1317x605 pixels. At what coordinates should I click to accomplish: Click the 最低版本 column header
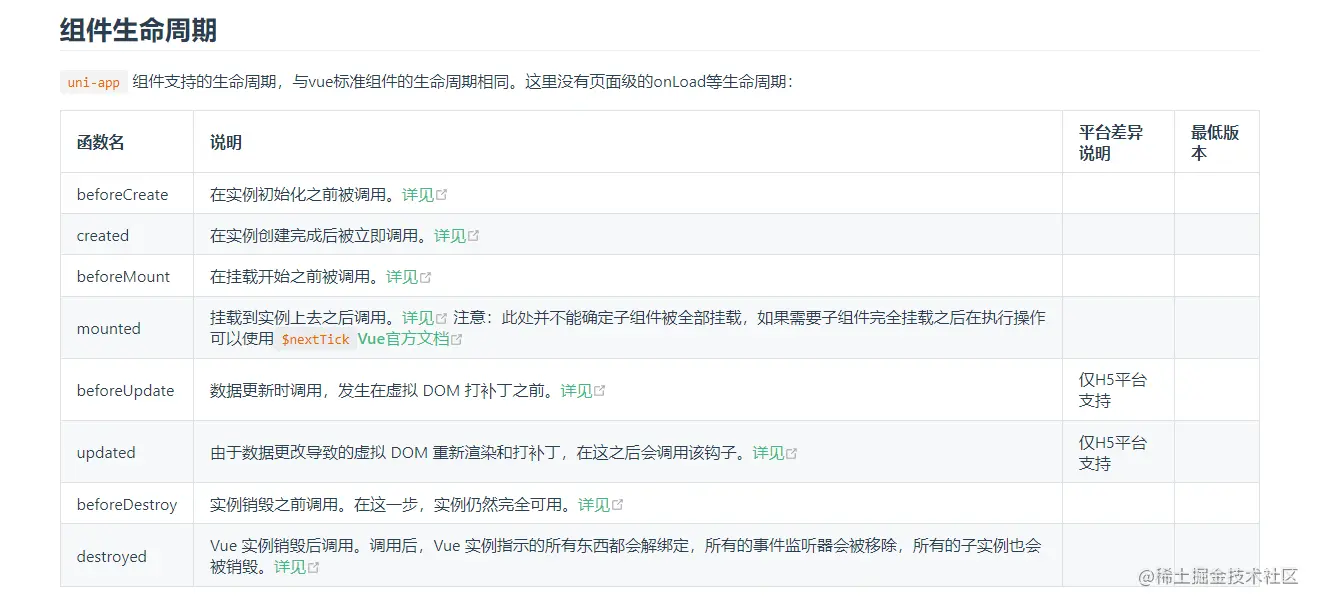click(x=1215, y=142)
